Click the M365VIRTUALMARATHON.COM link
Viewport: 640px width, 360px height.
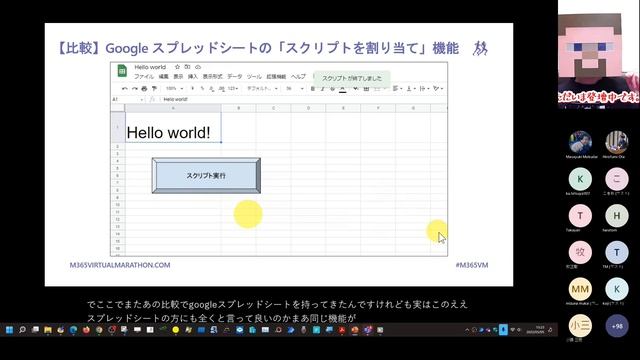[120, 265]
